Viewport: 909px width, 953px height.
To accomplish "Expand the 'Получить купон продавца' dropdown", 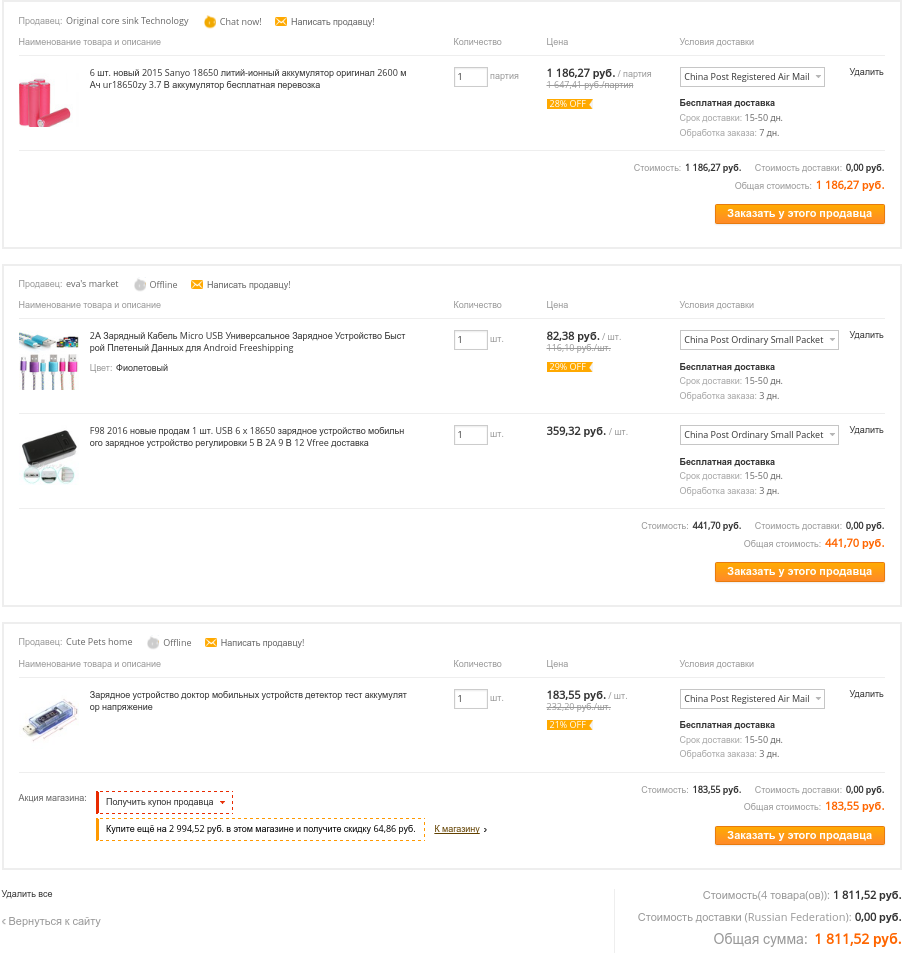I will 166,802.
